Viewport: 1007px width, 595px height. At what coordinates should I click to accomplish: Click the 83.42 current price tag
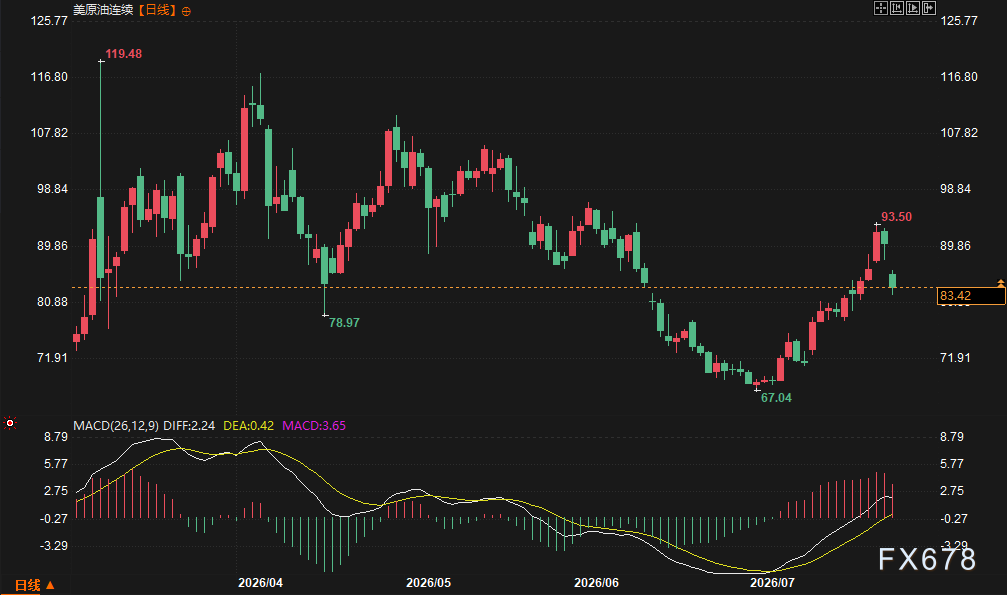971,296
